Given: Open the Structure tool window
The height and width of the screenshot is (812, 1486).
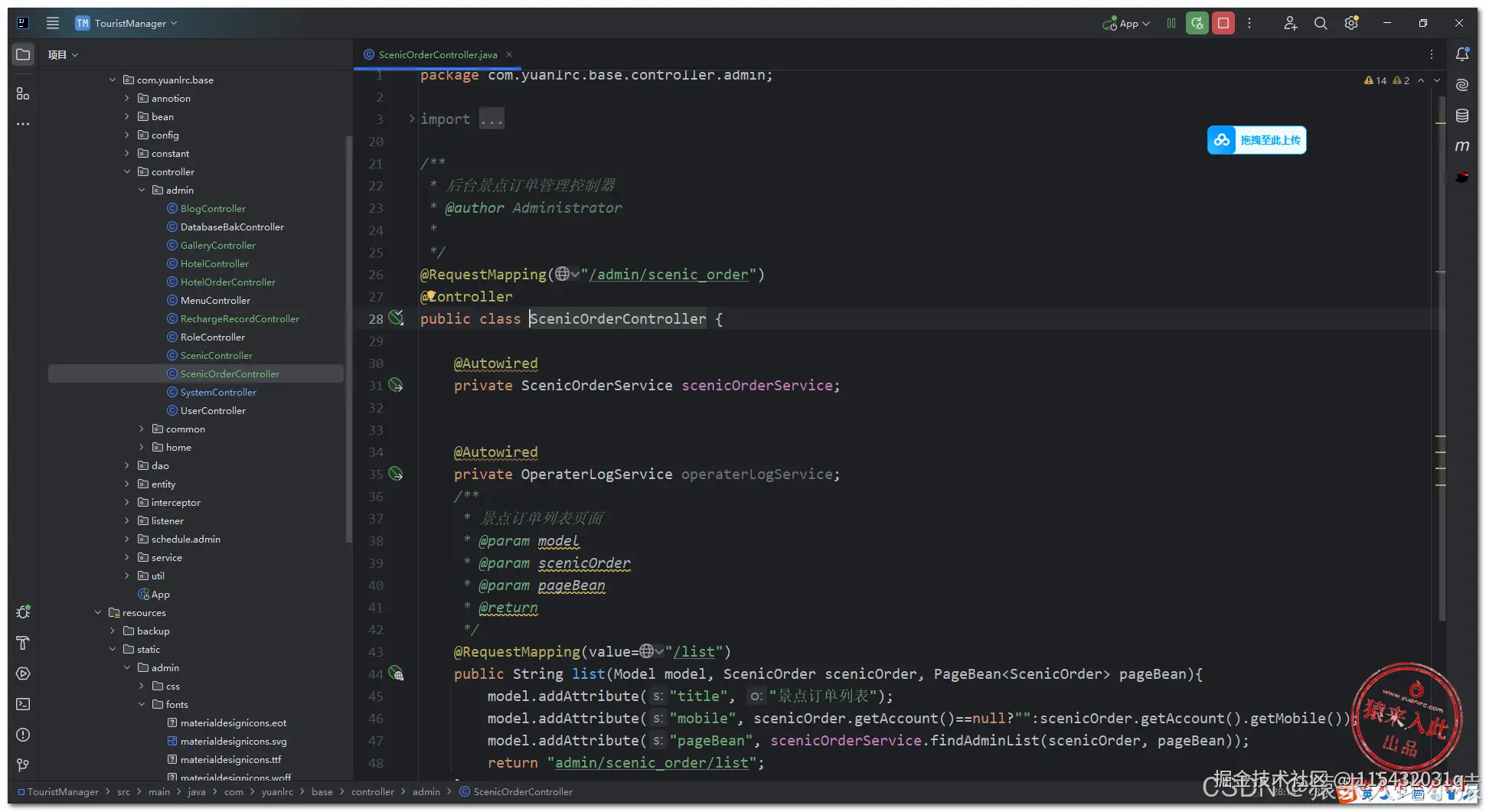Looking at the screenshot, I should pyautogui.click(x=23, y=93).
